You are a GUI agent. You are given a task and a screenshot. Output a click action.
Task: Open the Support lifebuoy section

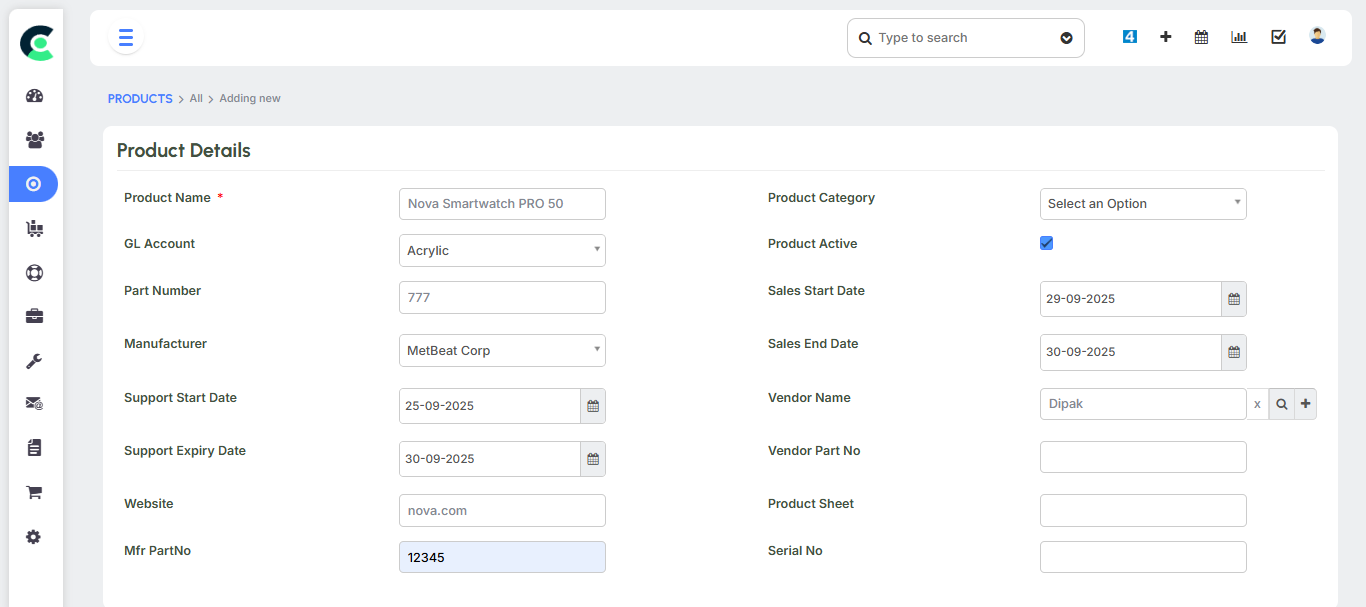(33, 272)
